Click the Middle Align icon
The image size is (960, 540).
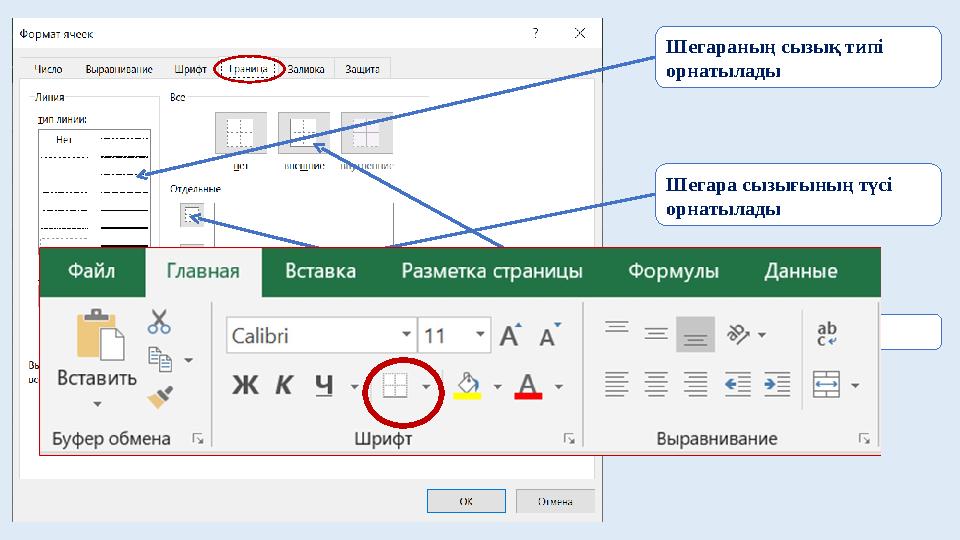656,334
